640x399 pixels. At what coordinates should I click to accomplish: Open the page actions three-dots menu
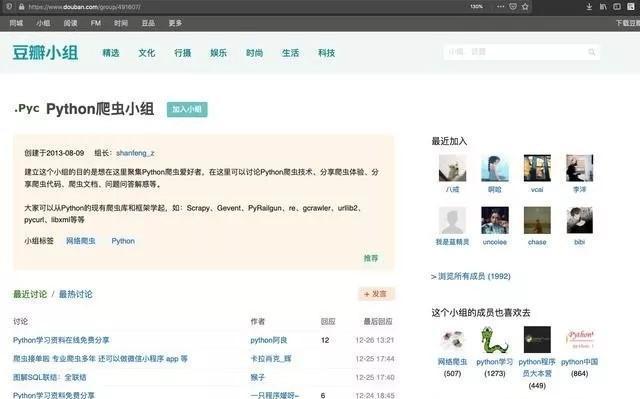500,7
